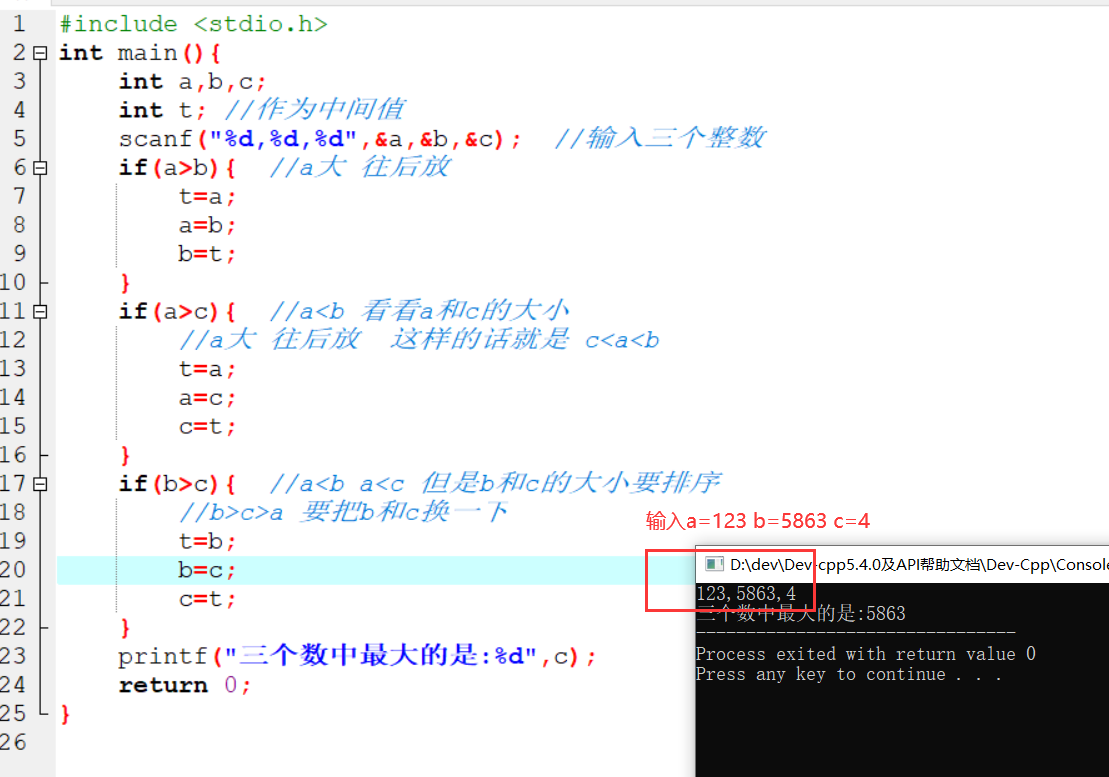
Task: Collapse the if(a>b) block fold marker
Action: click(x=40, y=168)
